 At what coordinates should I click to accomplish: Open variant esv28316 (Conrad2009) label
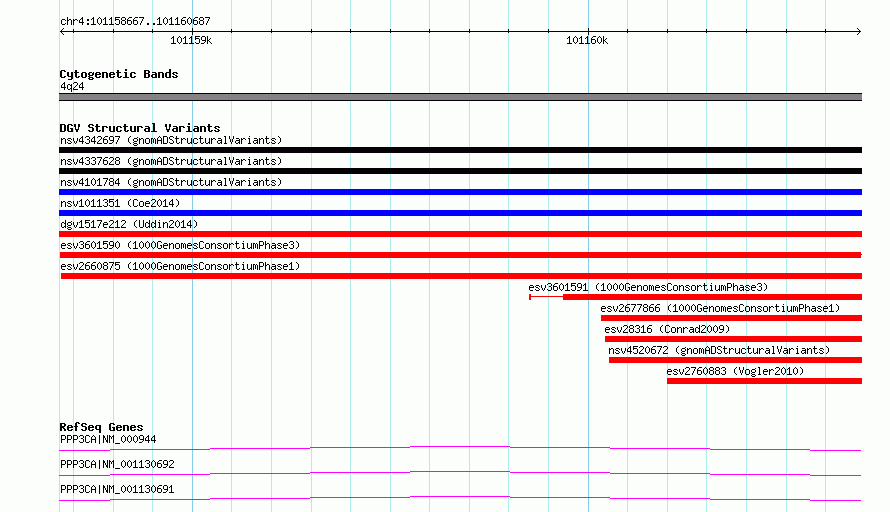click(667, 329)
